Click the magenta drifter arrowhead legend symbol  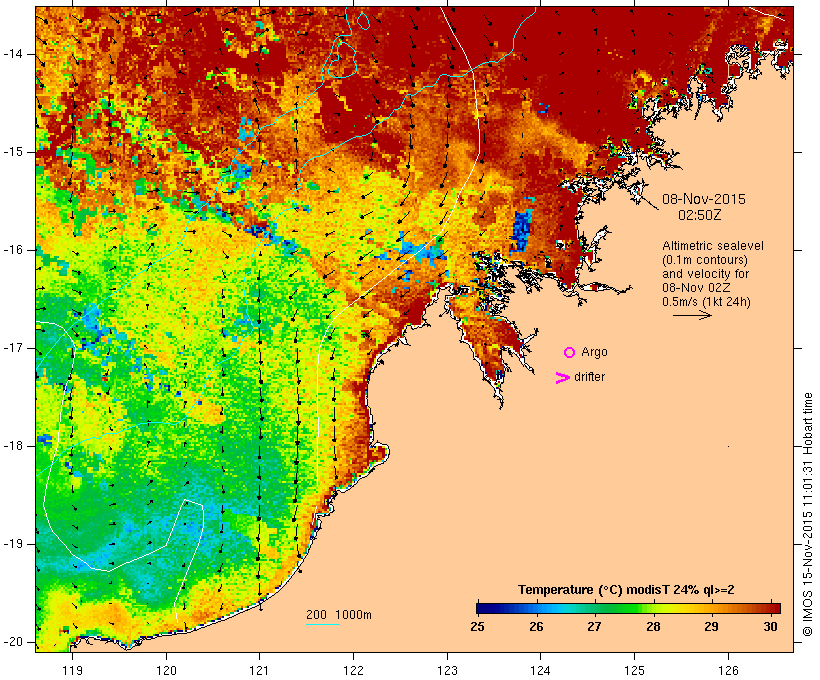[563, 378]
